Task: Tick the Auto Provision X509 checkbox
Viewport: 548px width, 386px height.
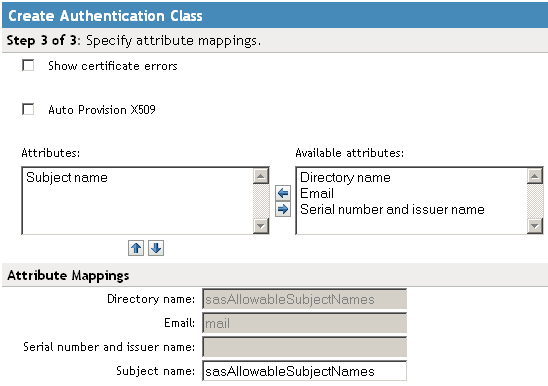Action: tap(28, 109)
